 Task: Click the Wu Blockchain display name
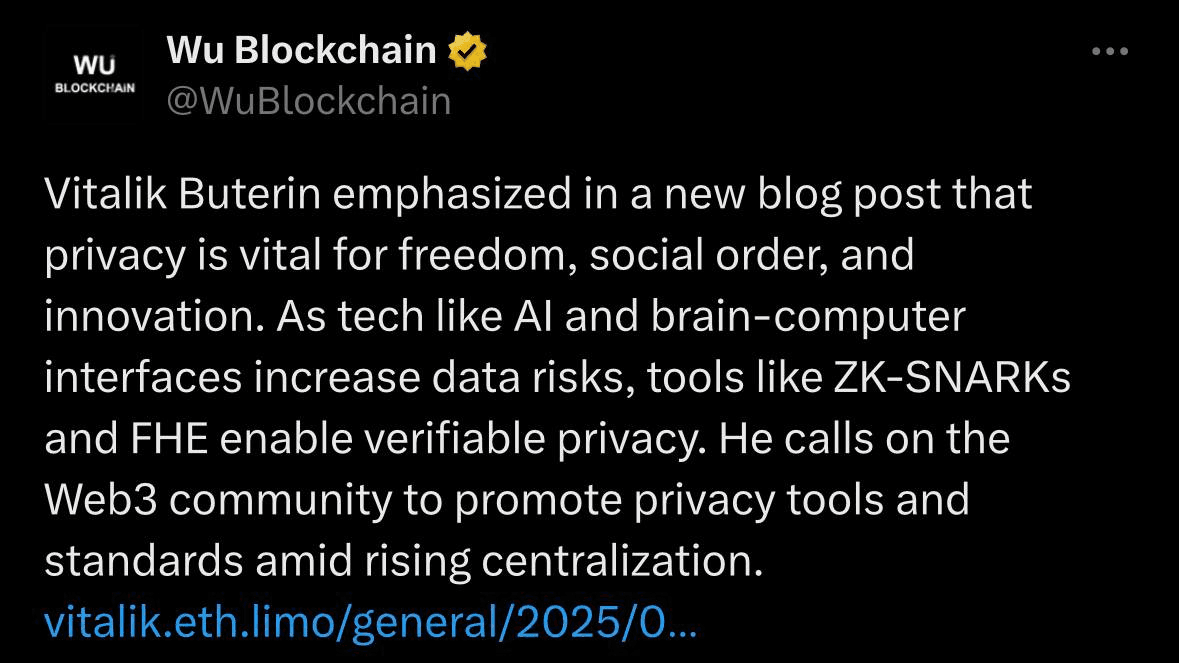point(301,50)
